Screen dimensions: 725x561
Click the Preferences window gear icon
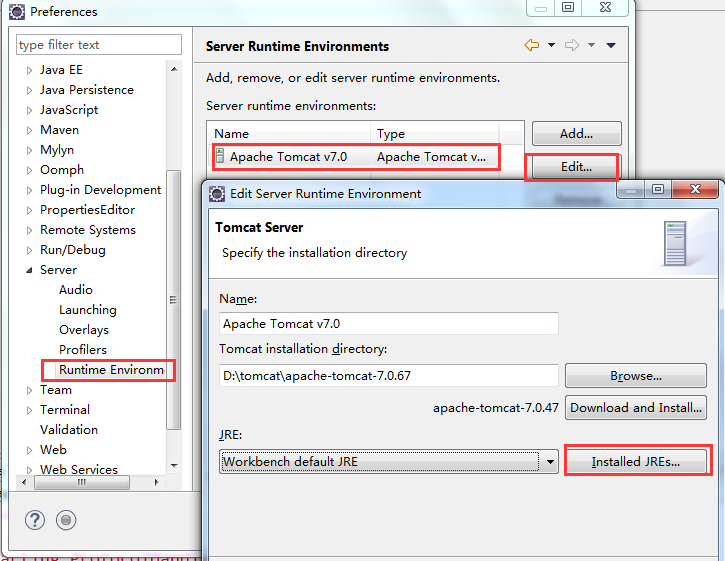16,12
